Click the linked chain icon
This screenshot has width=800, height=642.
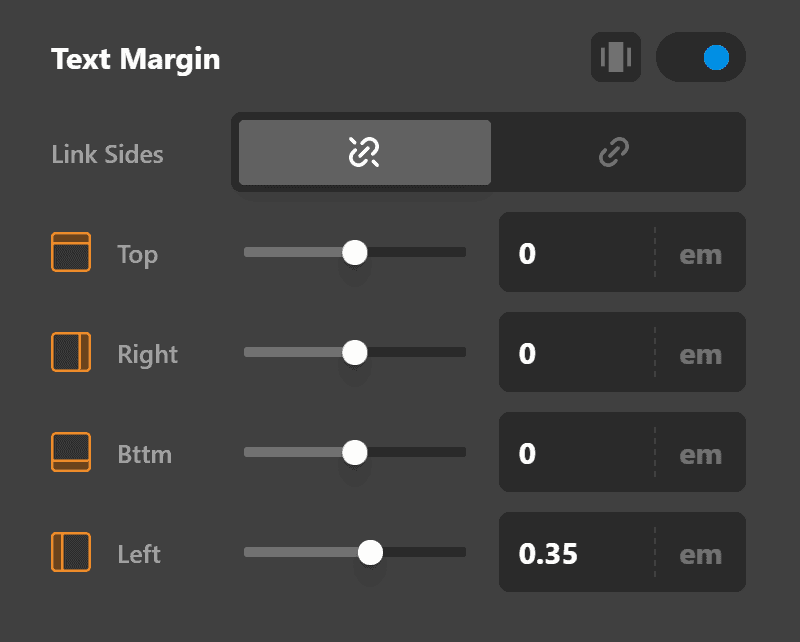click(x=613, y=152)
